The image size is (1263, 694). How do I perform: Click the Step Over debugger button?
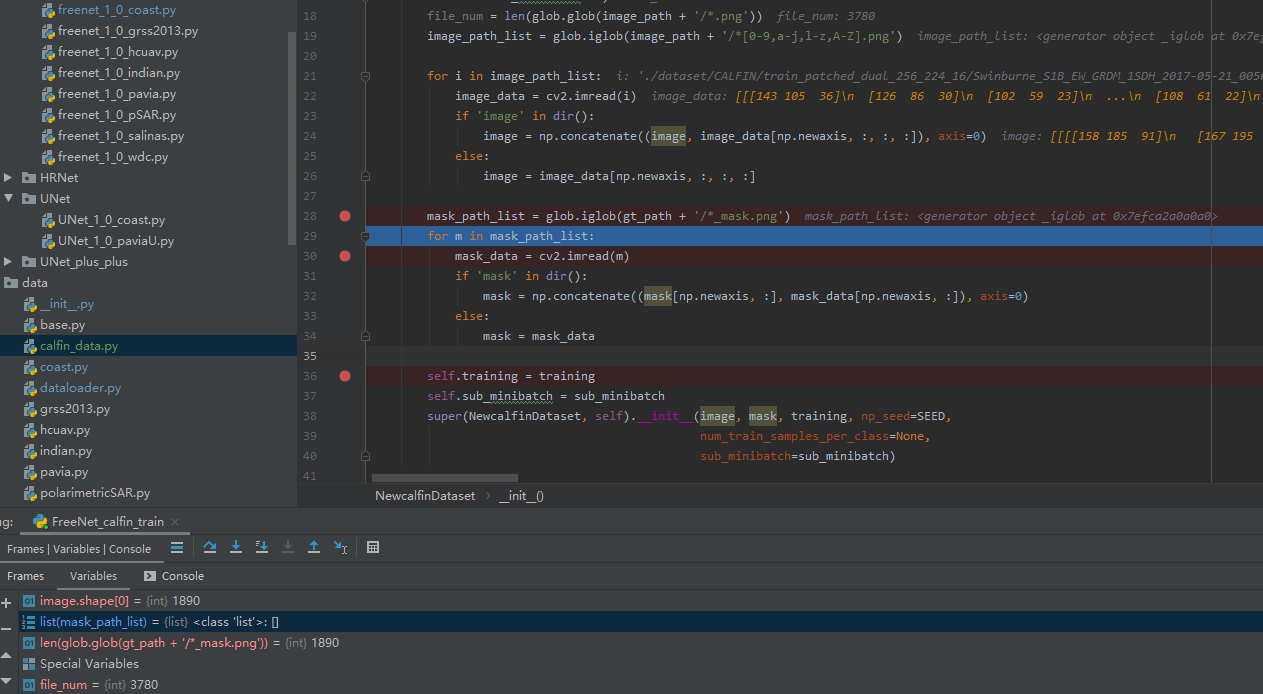click(210, 547)
